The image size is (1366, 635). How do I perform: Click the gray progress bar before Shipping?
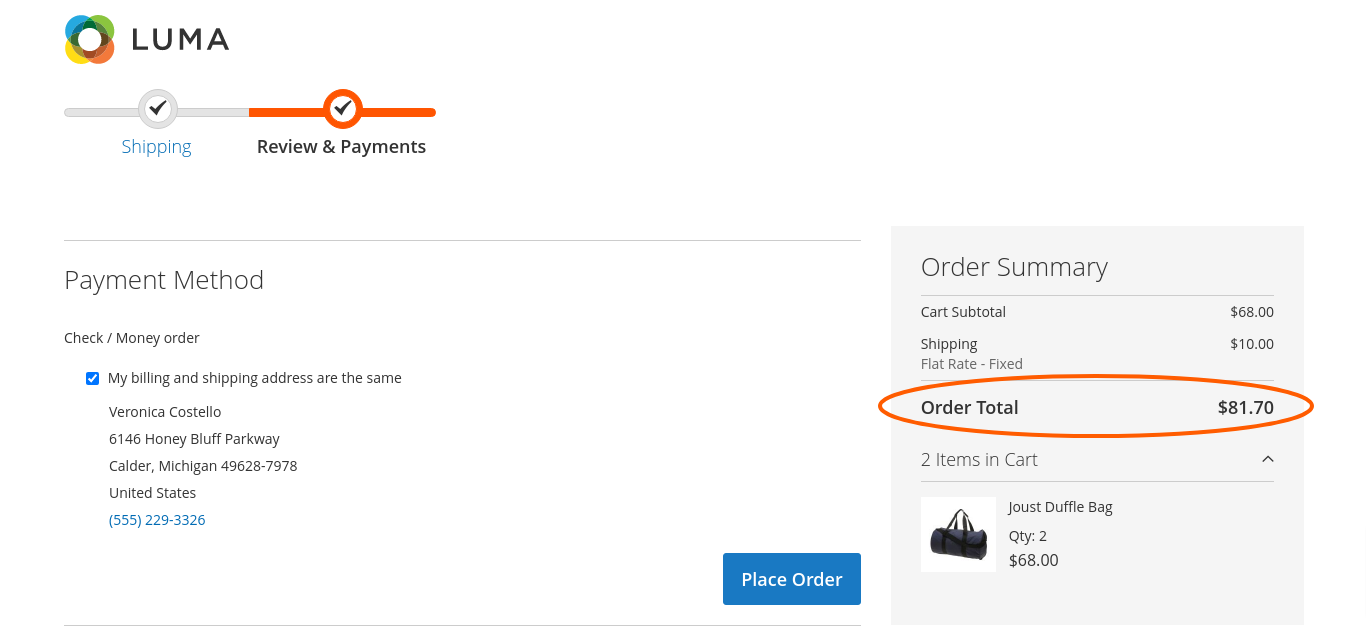[101, 112]
